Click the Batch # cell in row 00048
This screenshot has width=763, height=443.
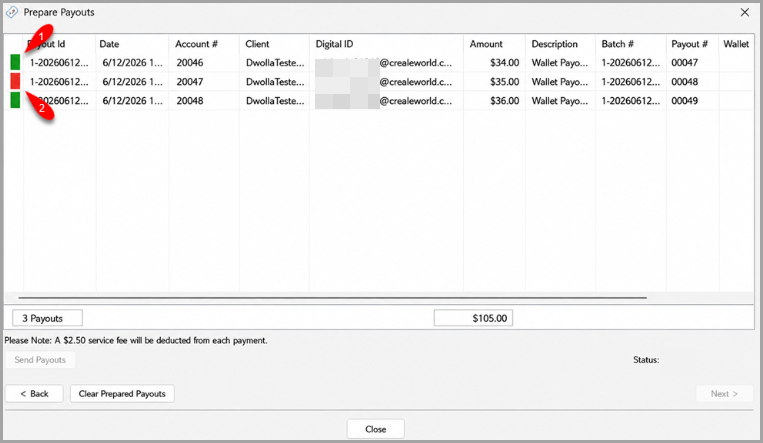tap(631, 81)
